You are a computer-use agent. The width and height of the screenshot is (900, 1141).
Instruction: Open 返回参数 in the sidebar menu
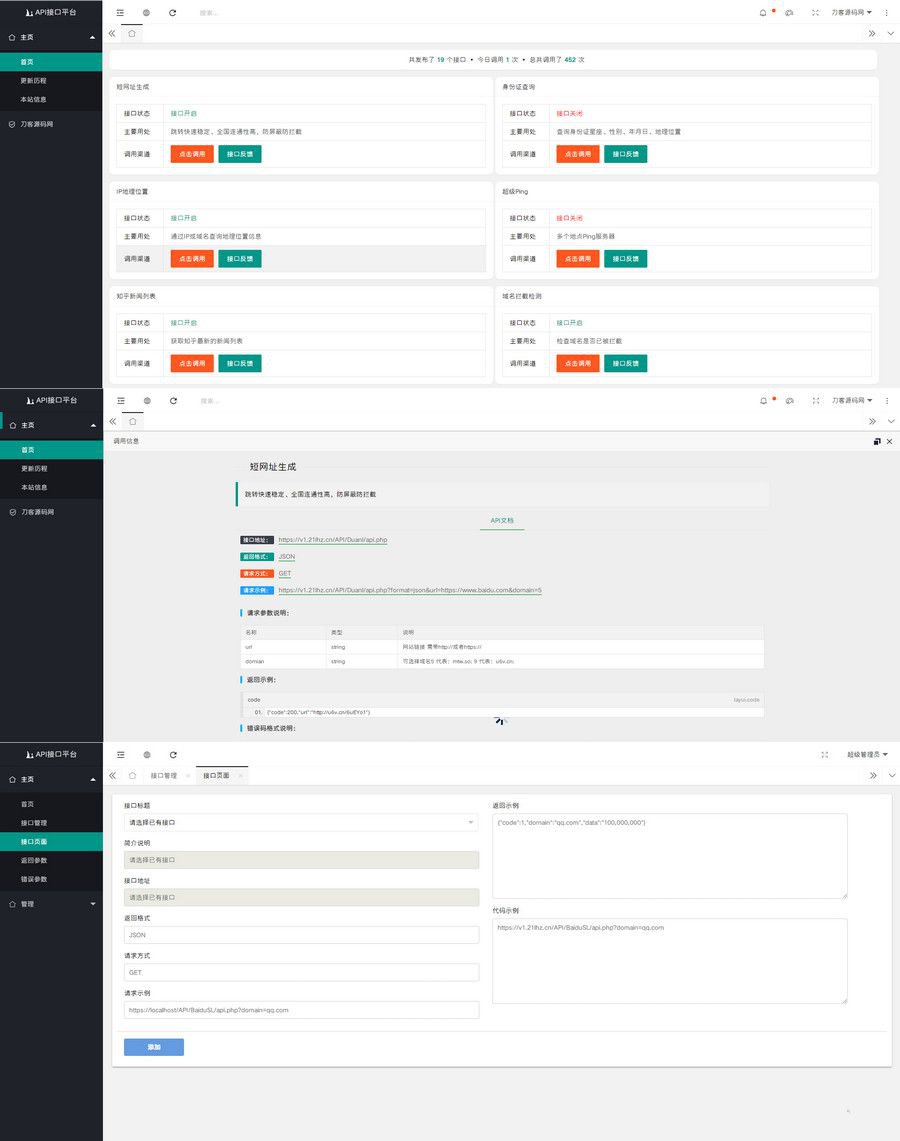(34, 860)
